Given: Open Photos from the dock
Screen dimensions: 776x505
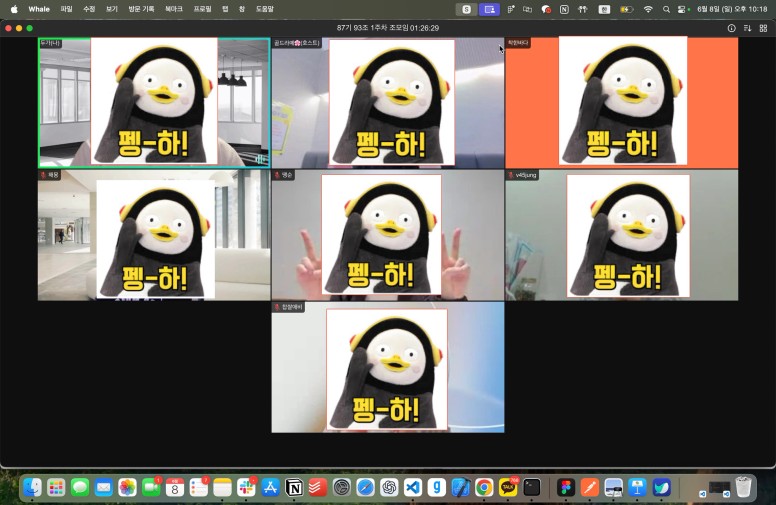Looking at the screenshot, I should (x=127, y=488).
